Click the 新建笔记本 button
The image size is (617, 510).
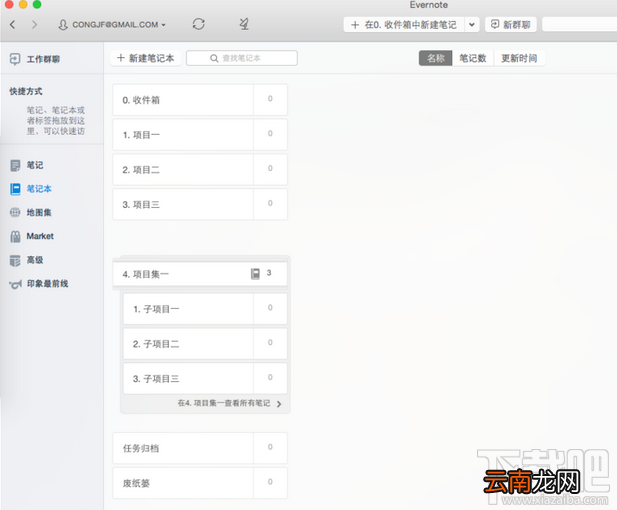coord(146,58)
